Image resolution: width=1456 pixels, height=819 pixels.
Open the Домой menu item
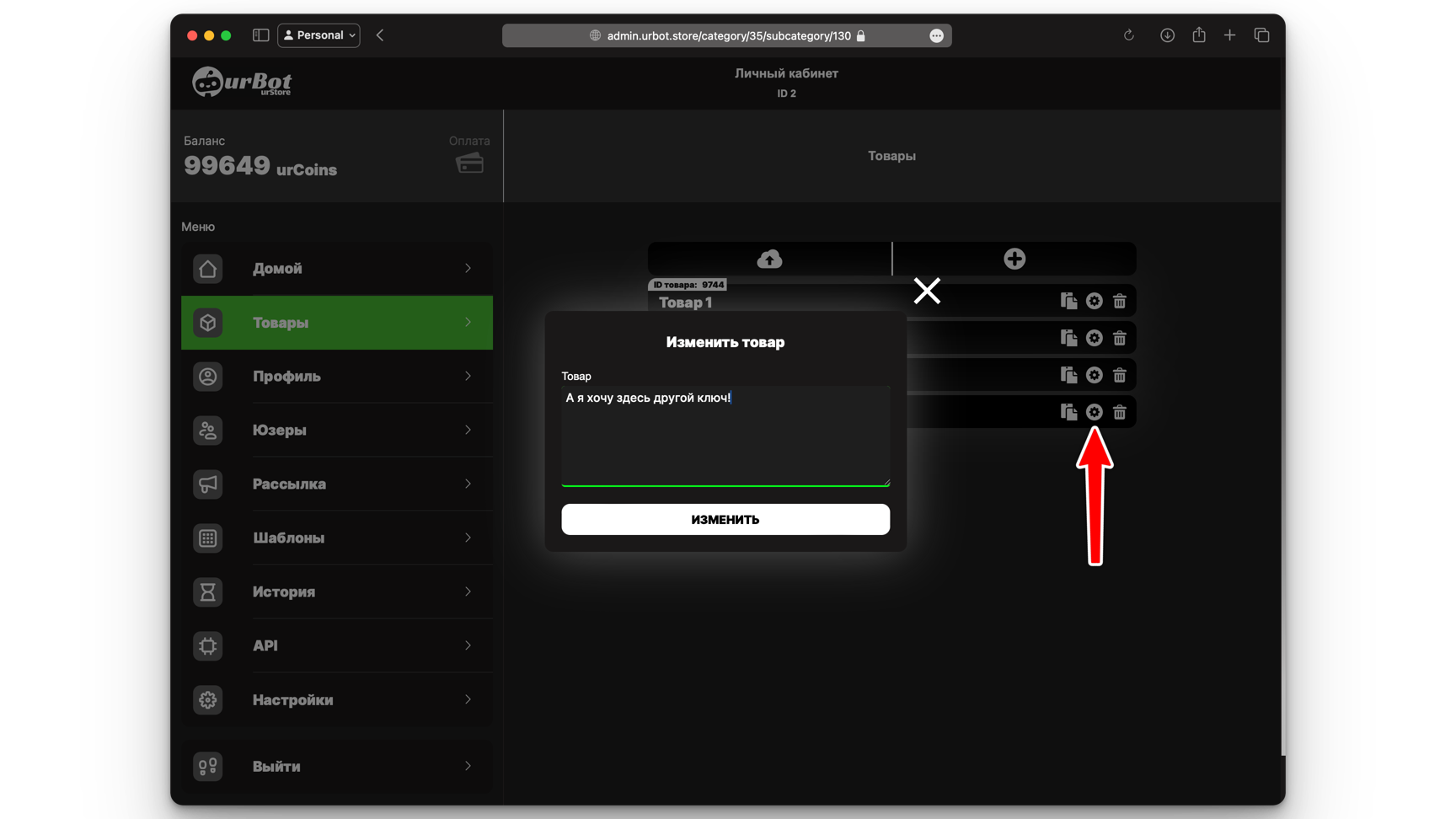(x=337, y=269)
